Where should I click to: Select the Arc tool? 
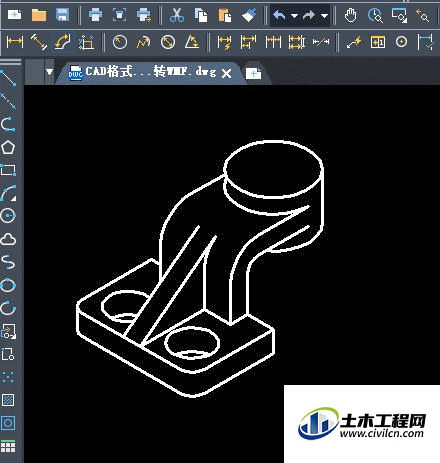(8, 193)
